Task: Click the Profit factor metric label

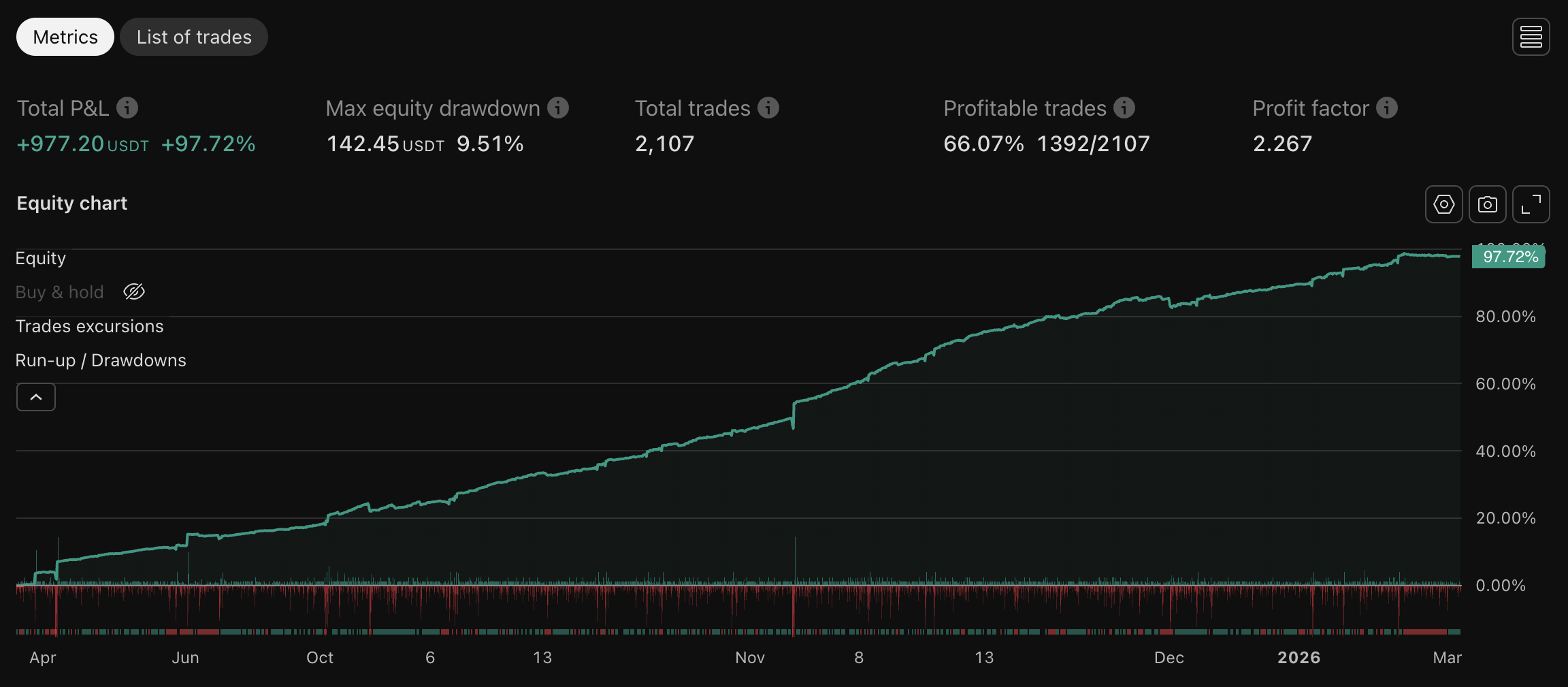Action: point(1311,108)
